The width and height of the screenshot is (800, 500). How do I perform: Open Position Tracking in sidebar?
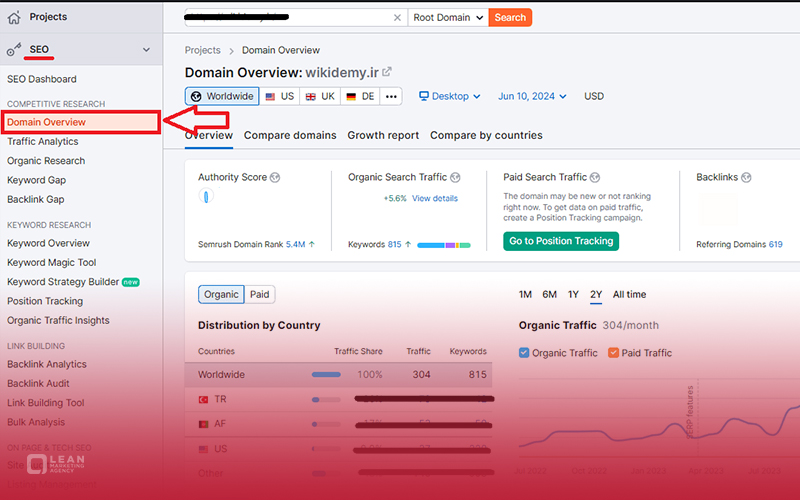click(45, 302)
